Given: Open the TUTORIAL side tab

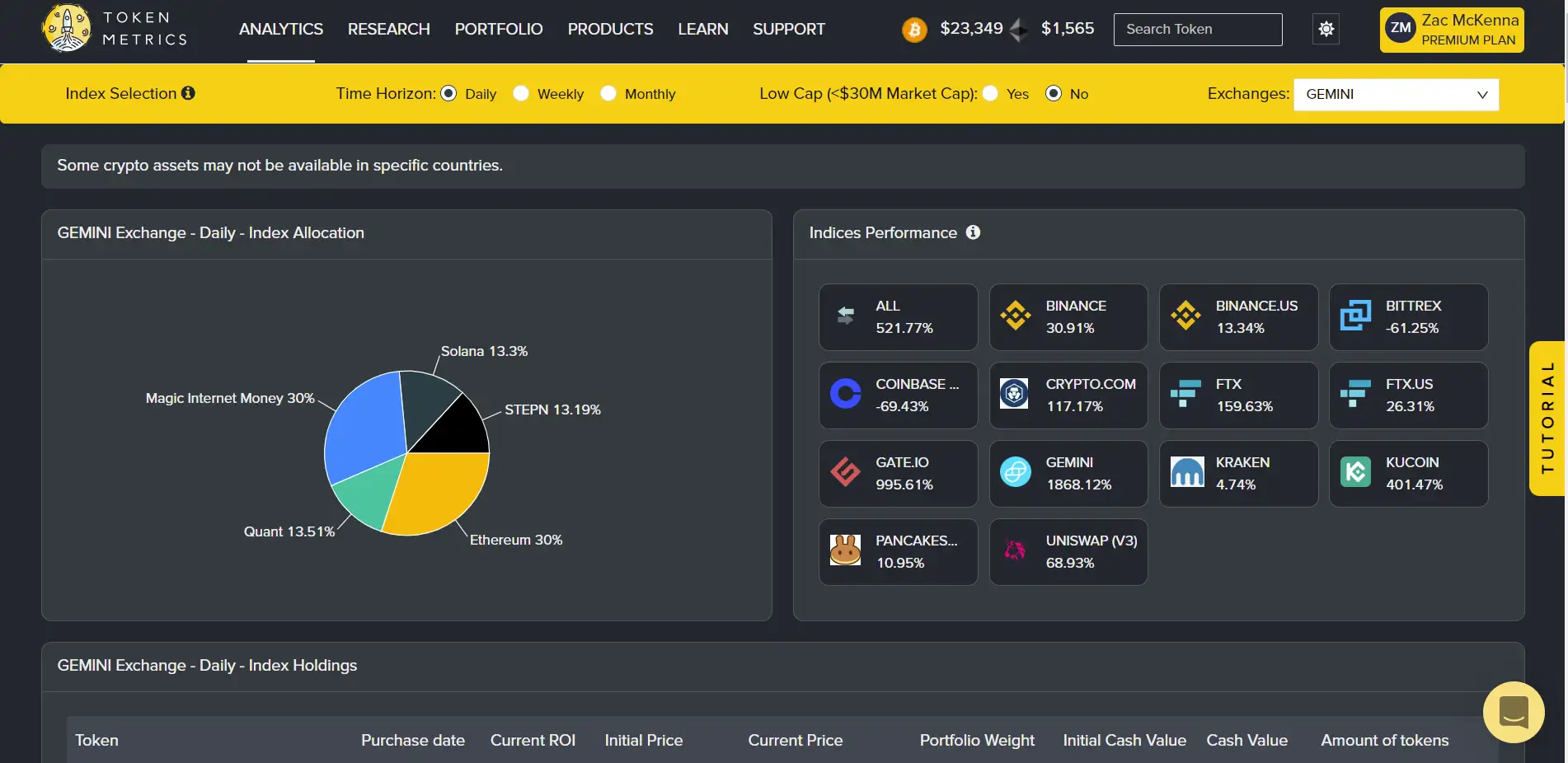Looking at the screenshot, I should click(1547, 418).
